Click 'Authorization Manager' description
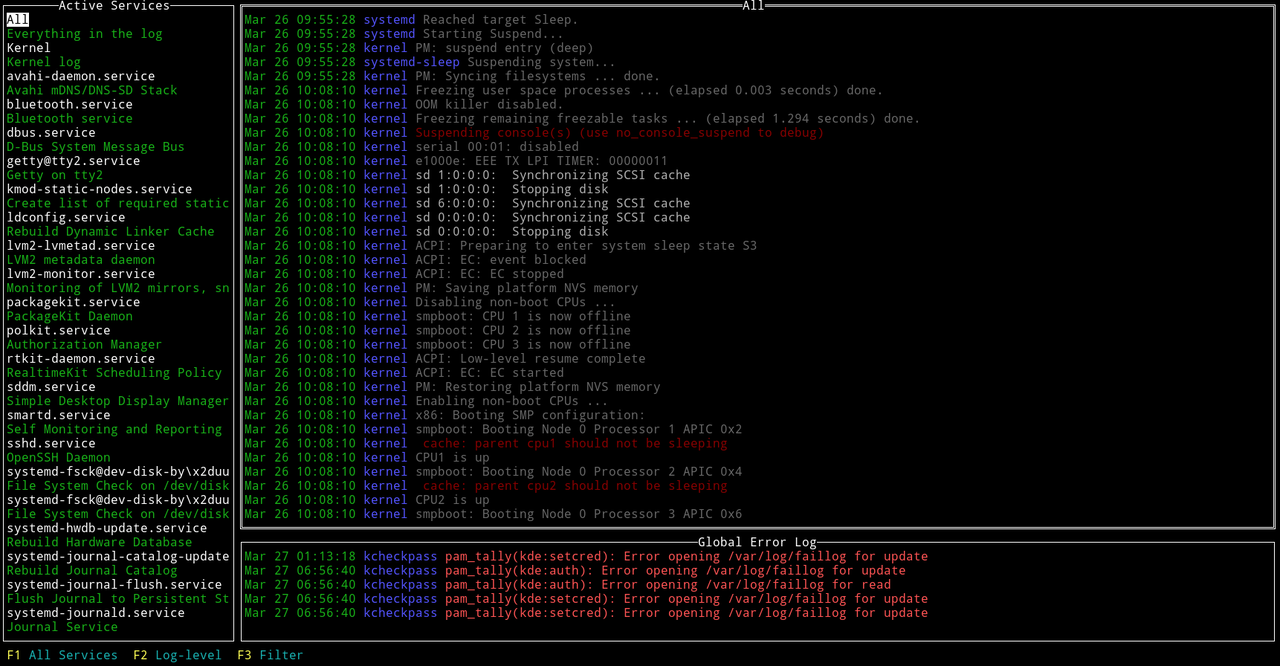 [x=84, y=344]
